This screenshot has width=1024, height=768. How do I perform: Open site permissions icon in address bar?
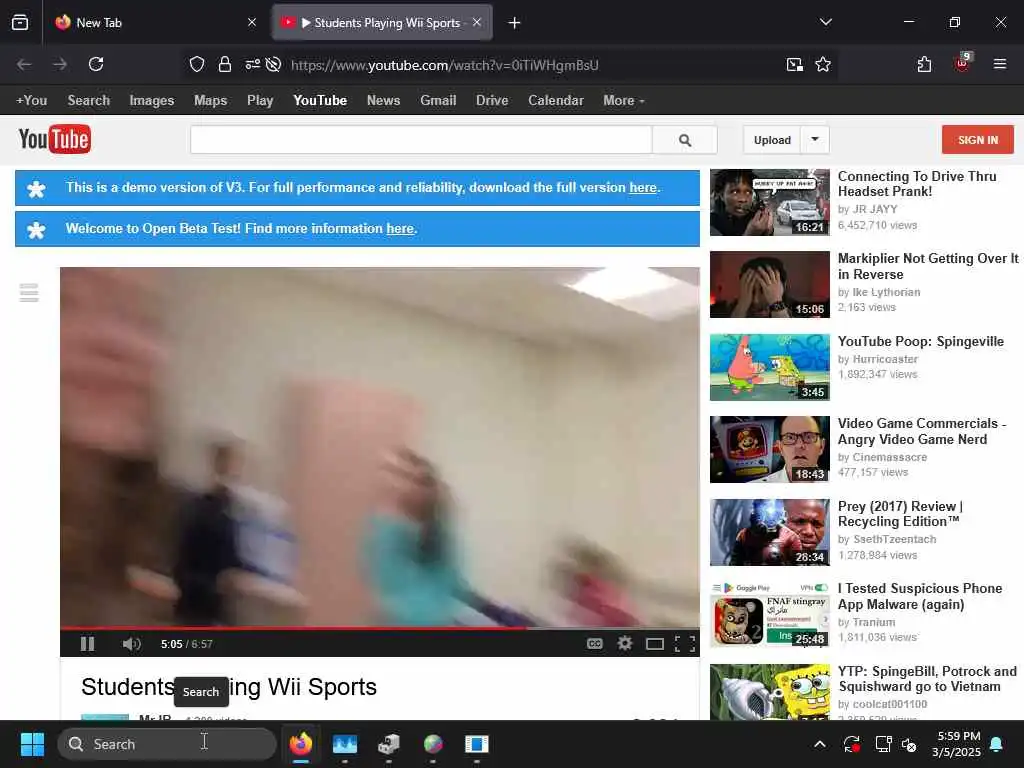click(x=252, y=64)
